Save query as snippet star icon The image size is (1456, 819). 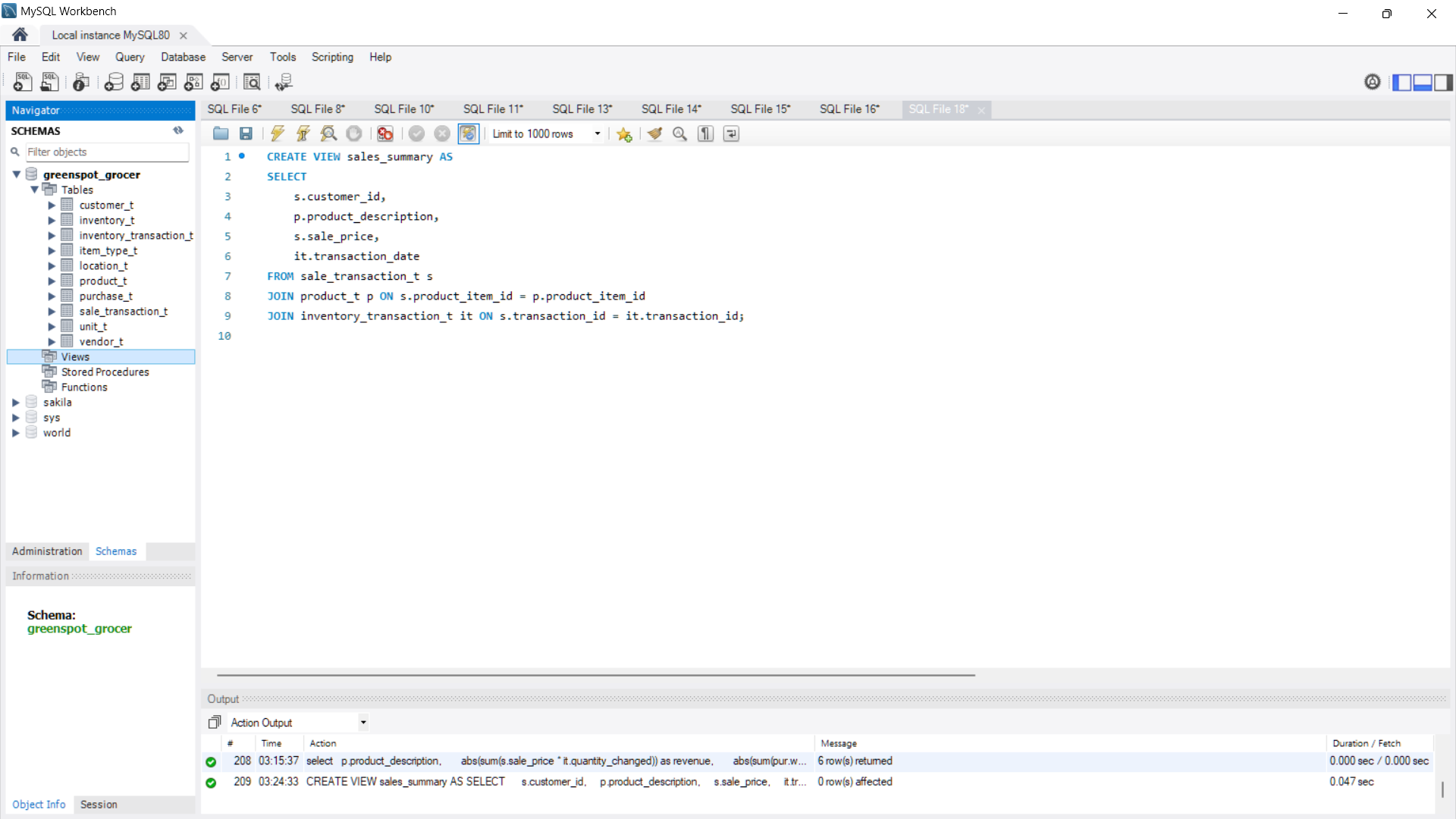tap(624, 133)
